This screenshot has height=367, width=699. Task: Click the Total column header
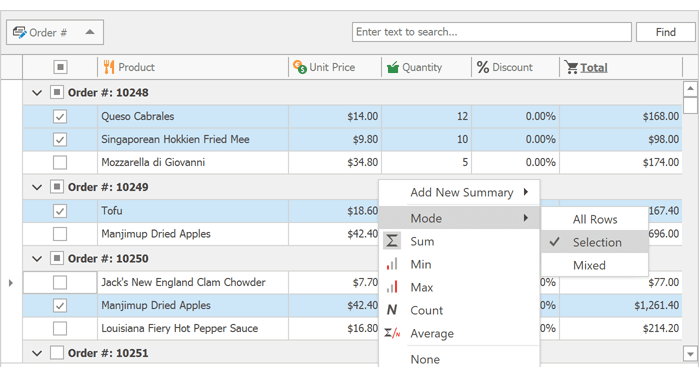pyautogui.click(x=621, y=67)
